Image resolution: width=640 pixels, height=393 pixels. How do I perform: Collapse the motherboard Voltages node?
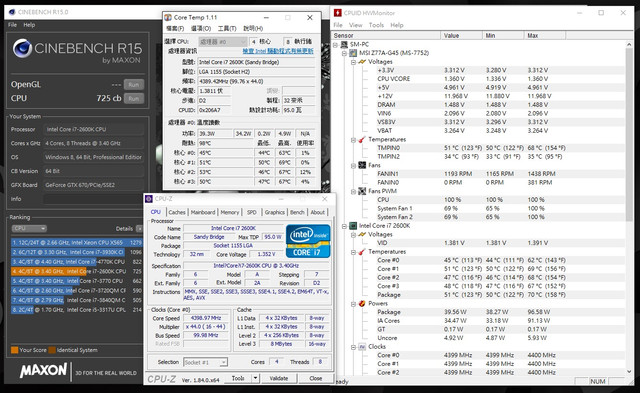coord(353,62)
